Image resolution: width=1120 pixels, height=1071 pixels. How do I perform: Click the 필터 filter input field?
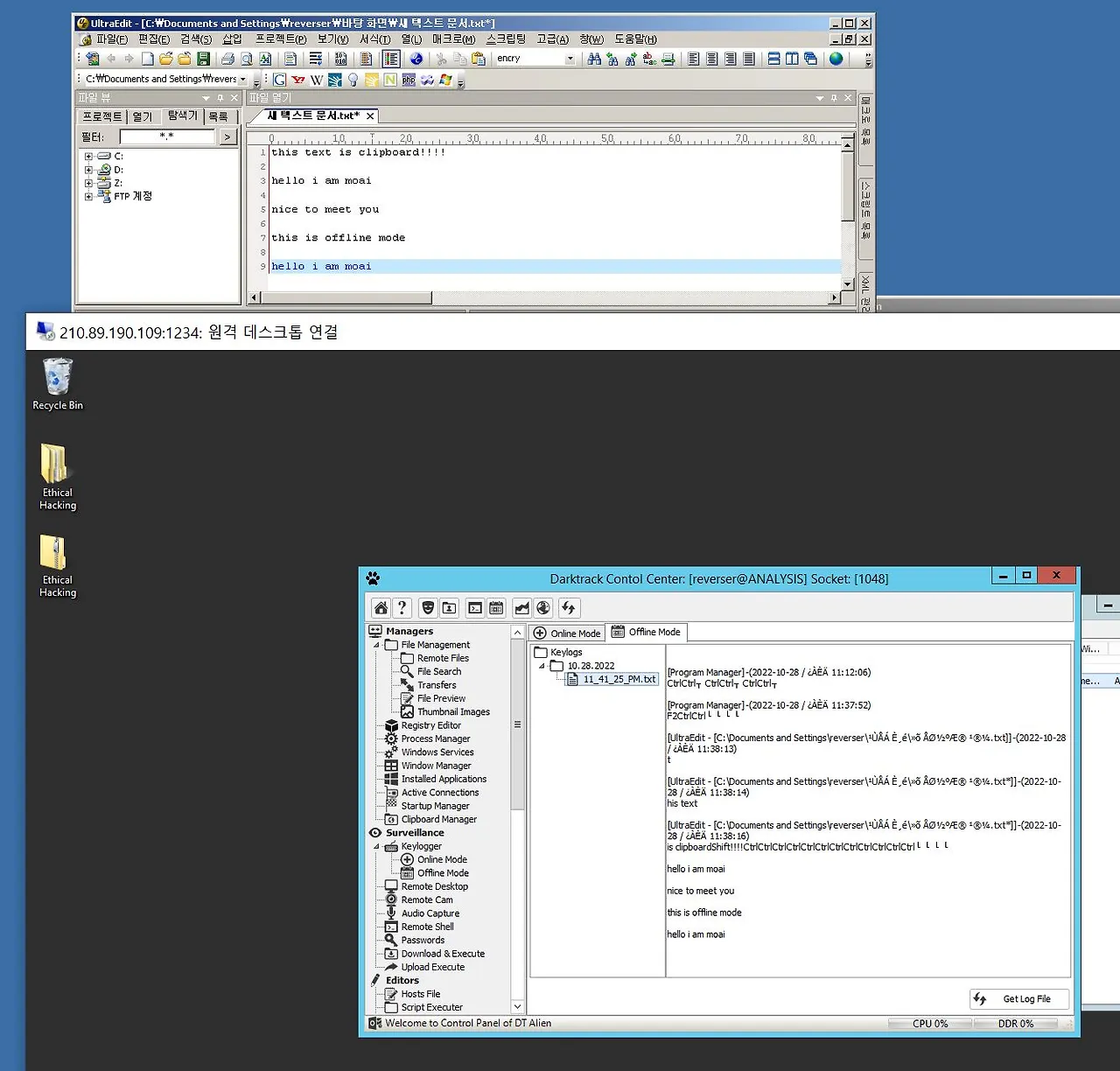pyautogui.click(x=167, y=136)
